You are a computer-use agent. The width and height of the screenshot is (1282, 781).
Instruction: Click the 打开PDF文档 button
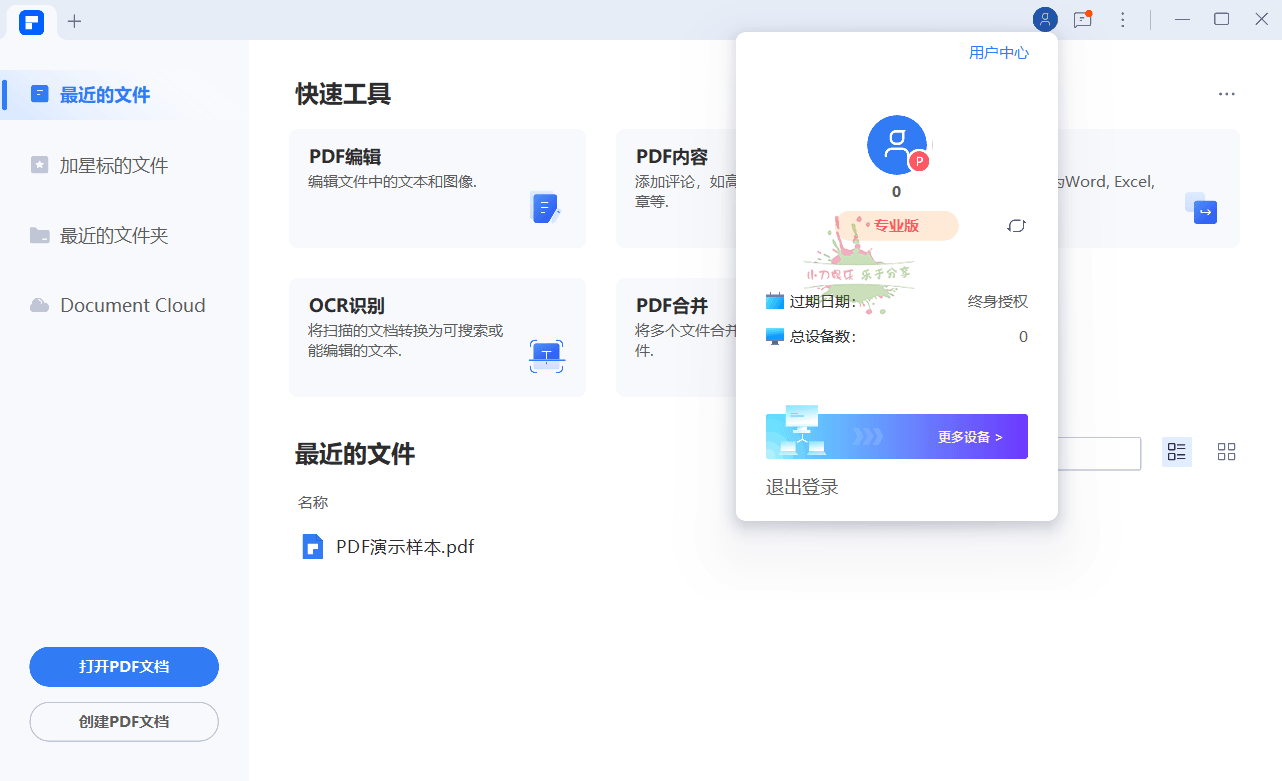(124, 667)
